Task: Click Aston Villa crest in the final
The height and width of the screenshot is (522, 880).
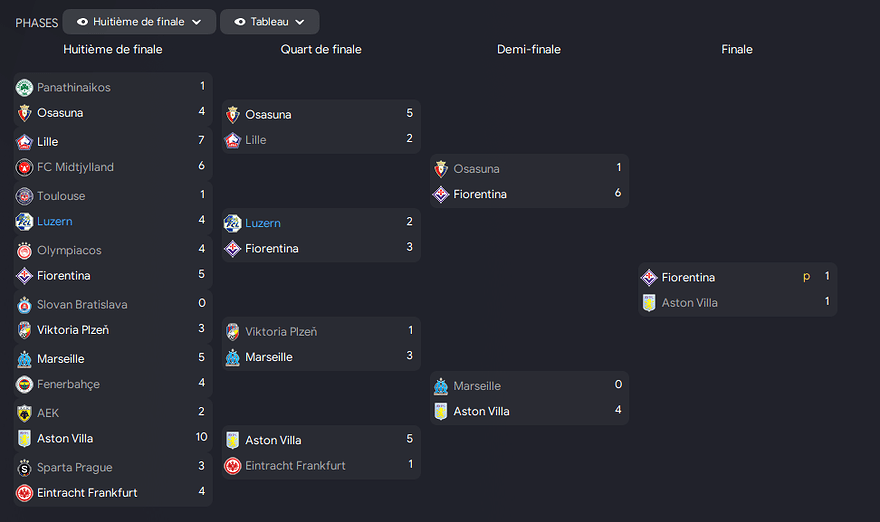Action: click(649, 303)
